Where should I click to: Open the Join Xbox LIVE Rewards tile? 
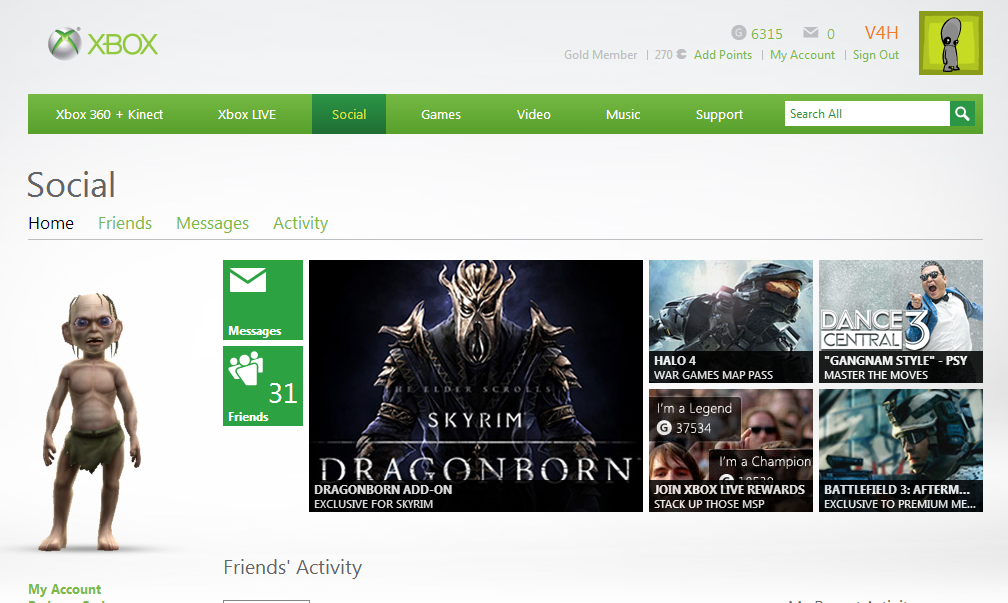[731, 451]
